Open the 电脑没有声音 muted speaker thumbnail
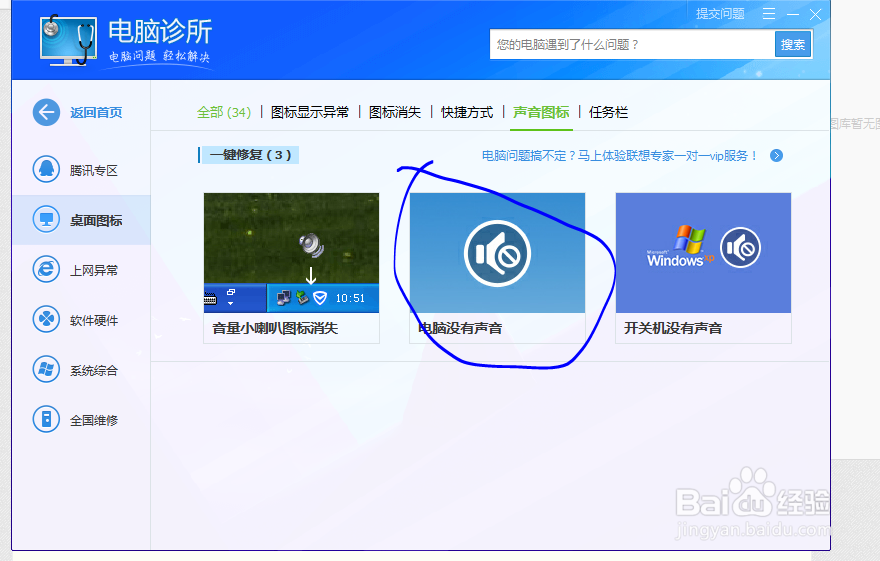Screen dimensions: 880x561 (497, 253)
